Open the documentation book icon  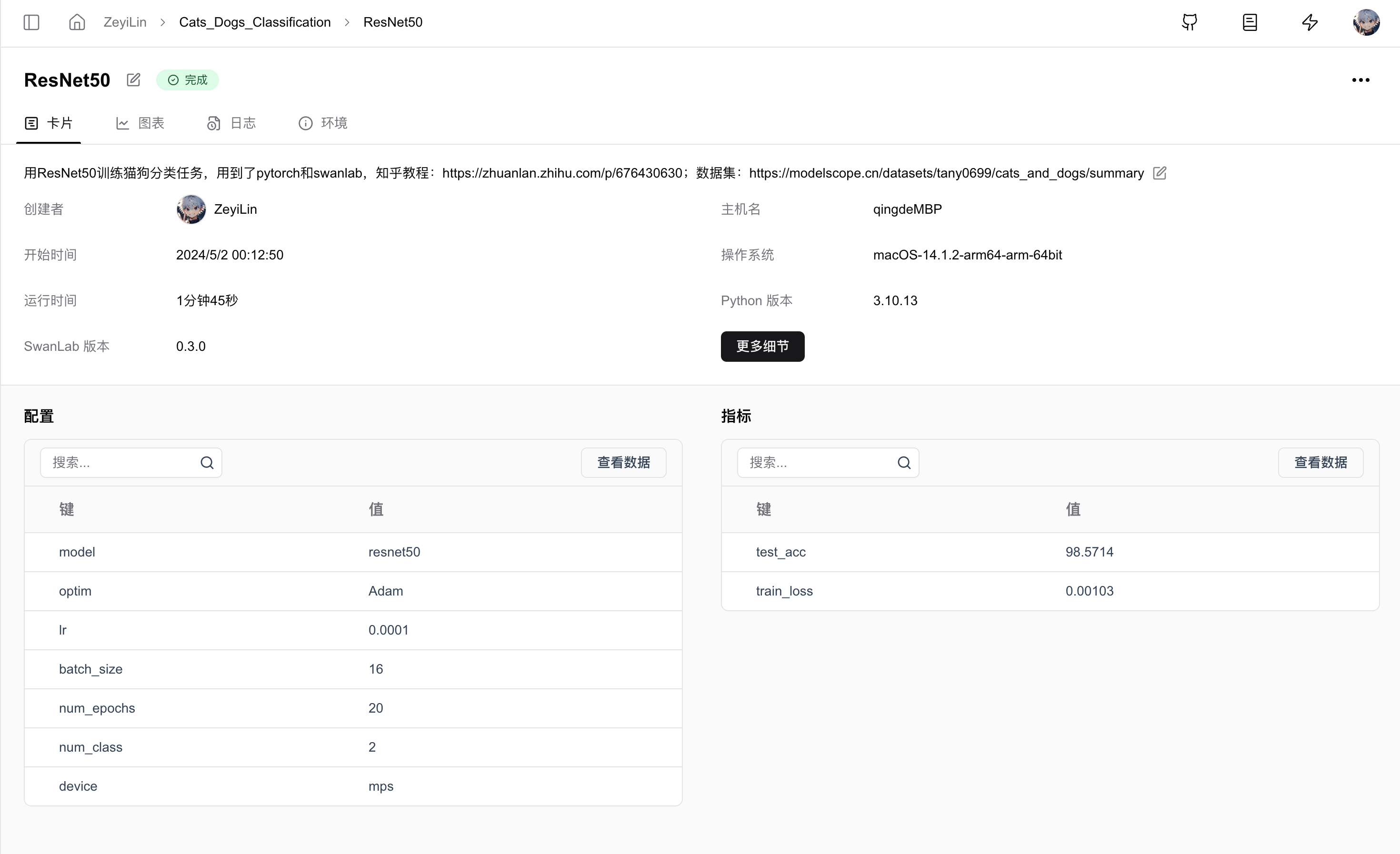point(1250,22)
